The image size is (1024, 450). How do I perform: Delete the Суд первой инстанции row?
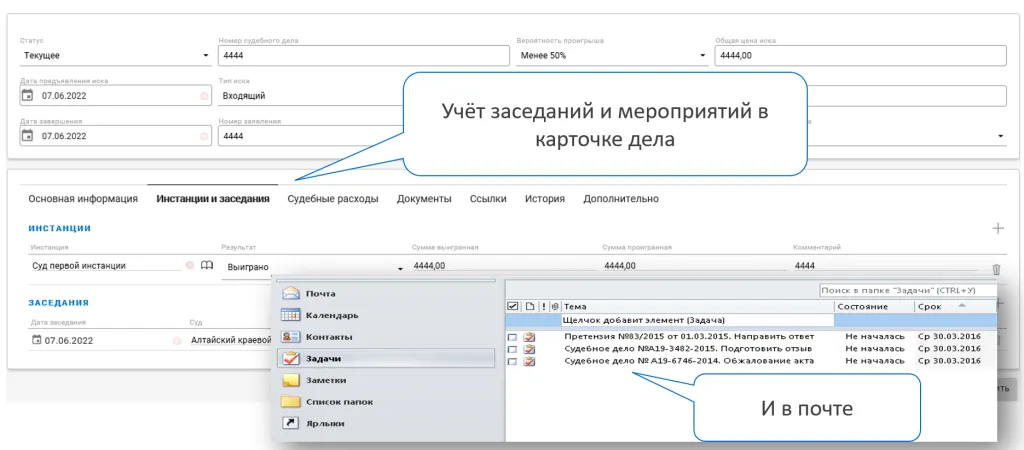pos(996,269)
